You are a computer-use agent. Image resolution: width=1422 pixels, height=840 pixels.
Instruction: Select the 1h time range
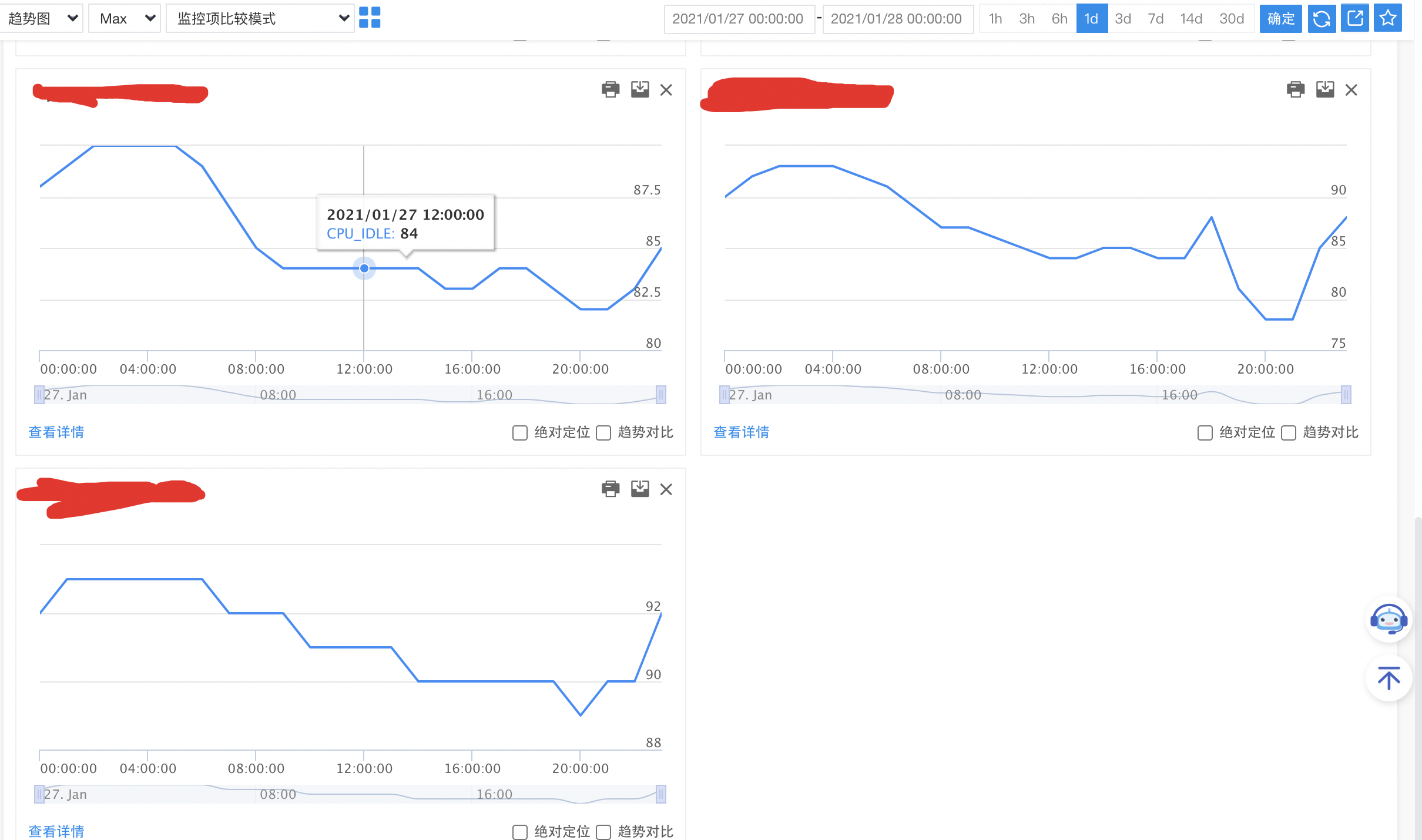995,18
